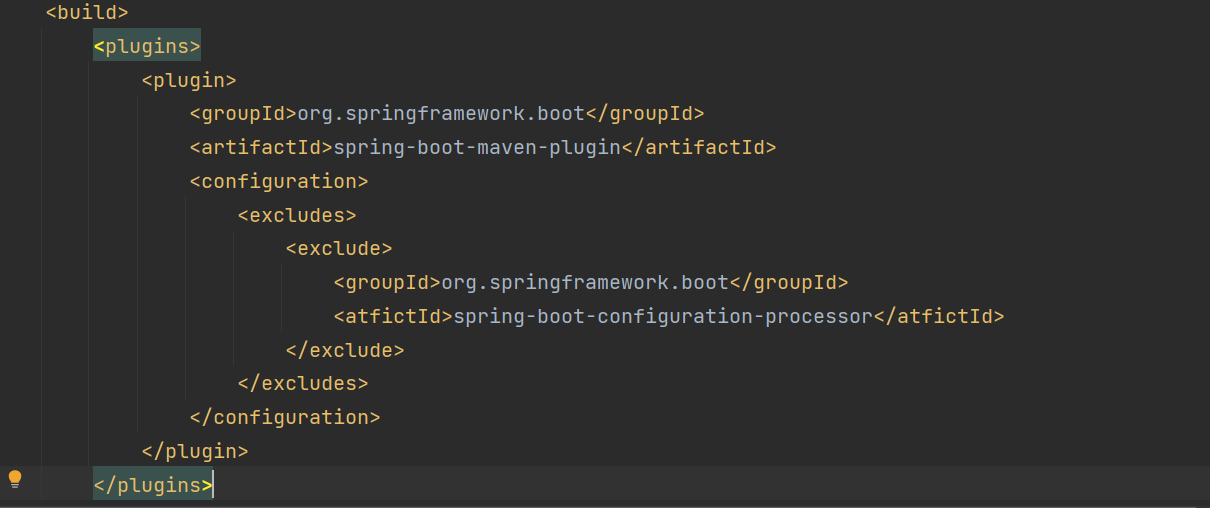Click the opening exclude tag
The image size is (1210, 508).
pos(339,249)
